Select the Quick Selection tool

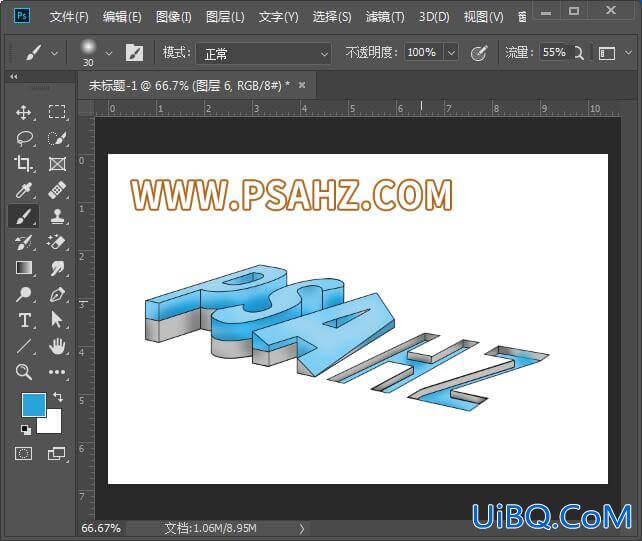[57, 138]
